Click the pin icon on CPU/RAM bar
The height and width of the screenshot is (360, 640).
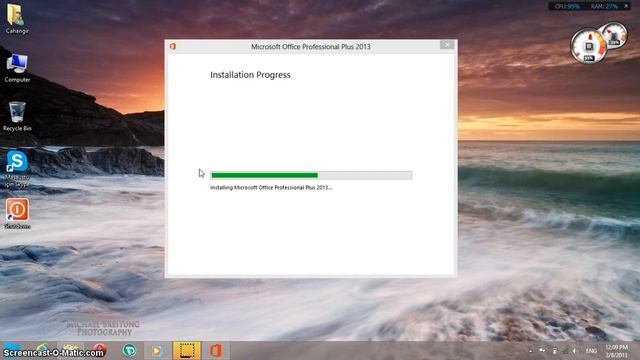tap(627, 6)
